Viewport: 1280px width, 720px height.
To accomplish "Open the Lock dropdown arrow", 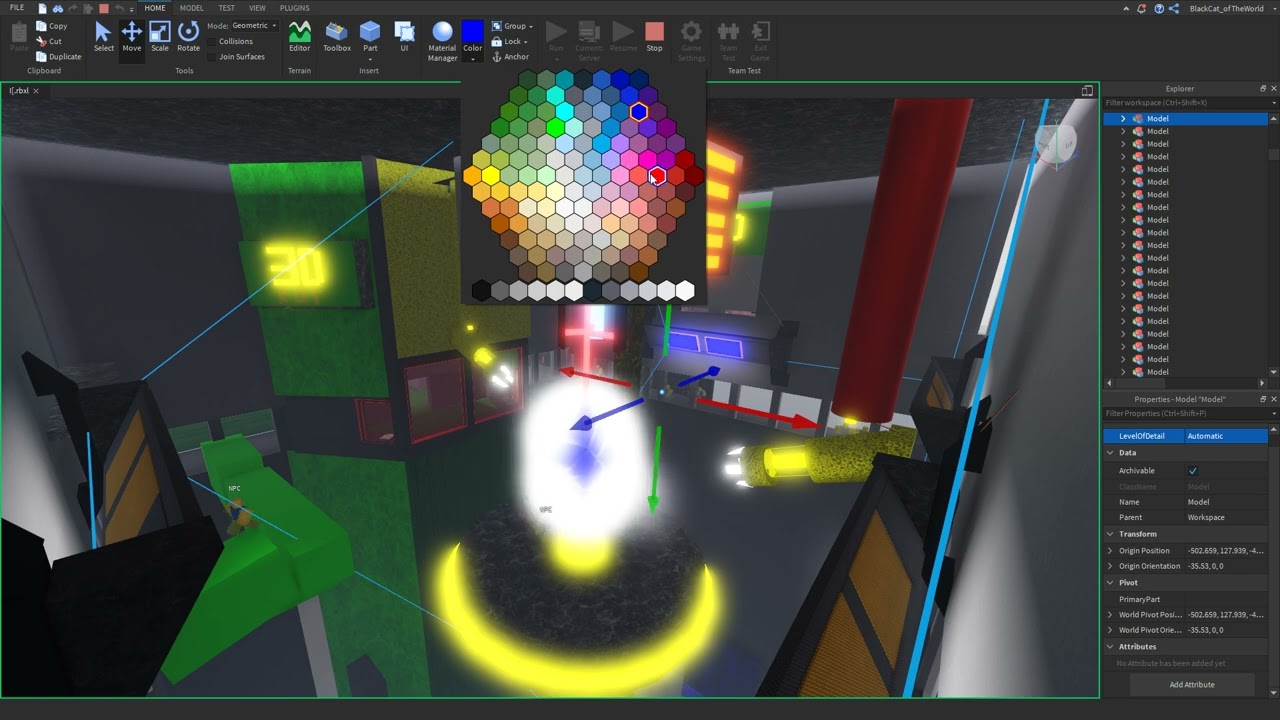I will click(525, 42).
